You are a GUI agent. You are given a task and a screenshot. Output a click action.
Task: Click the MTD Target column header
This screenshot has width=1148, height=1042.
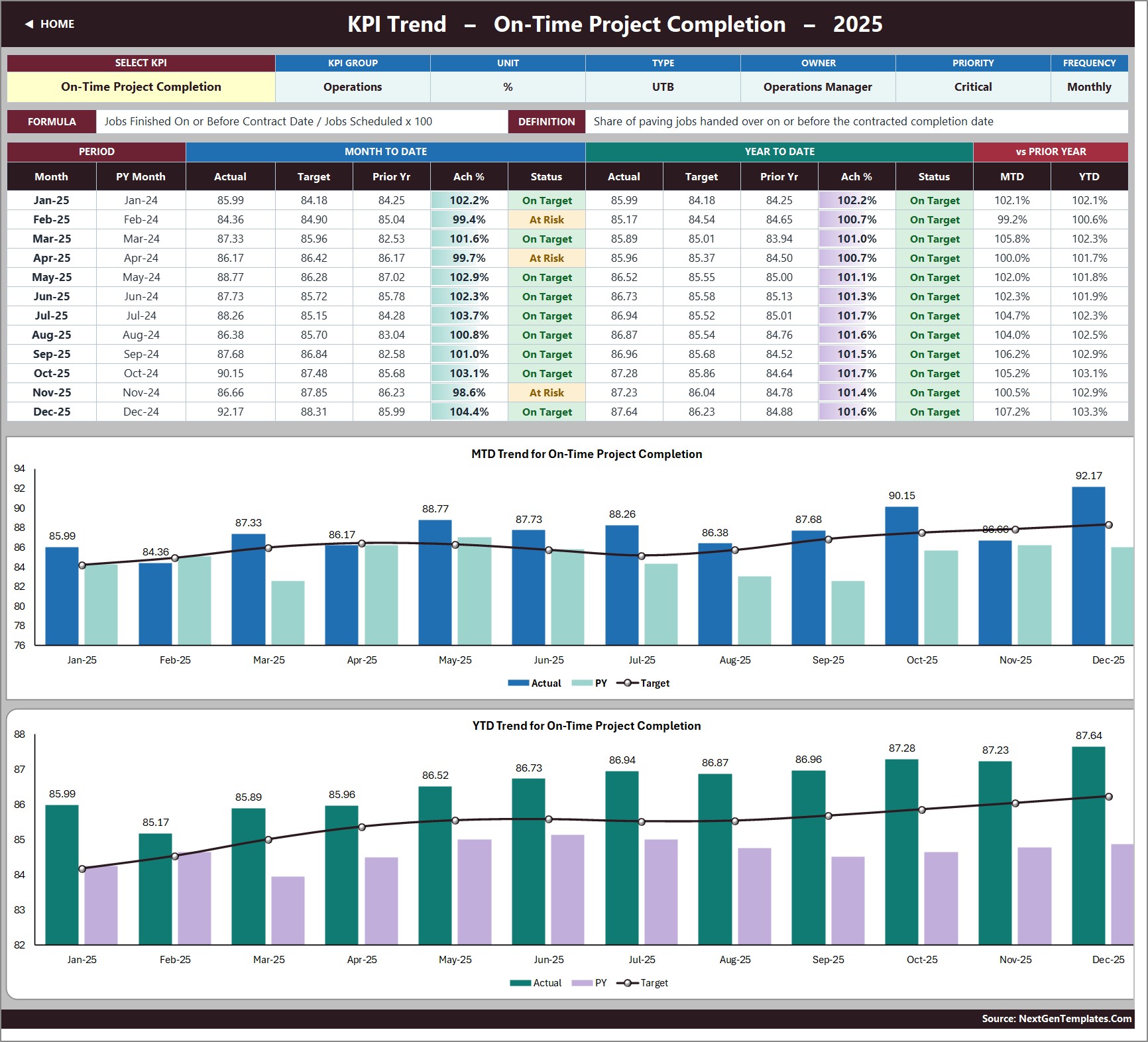tap(314, 177)
